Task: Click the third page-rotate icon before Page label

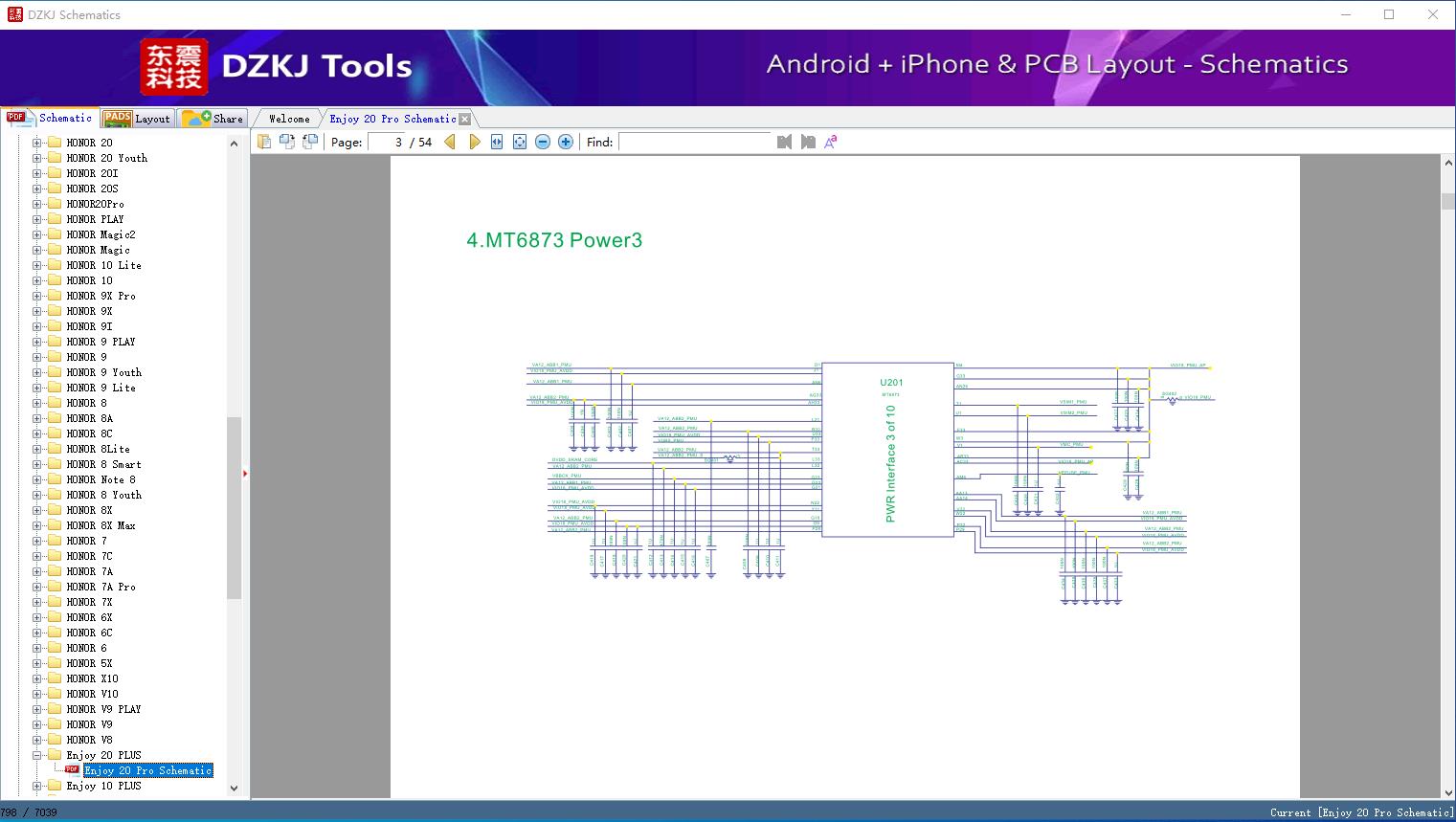Action: [x=310, y=142]
